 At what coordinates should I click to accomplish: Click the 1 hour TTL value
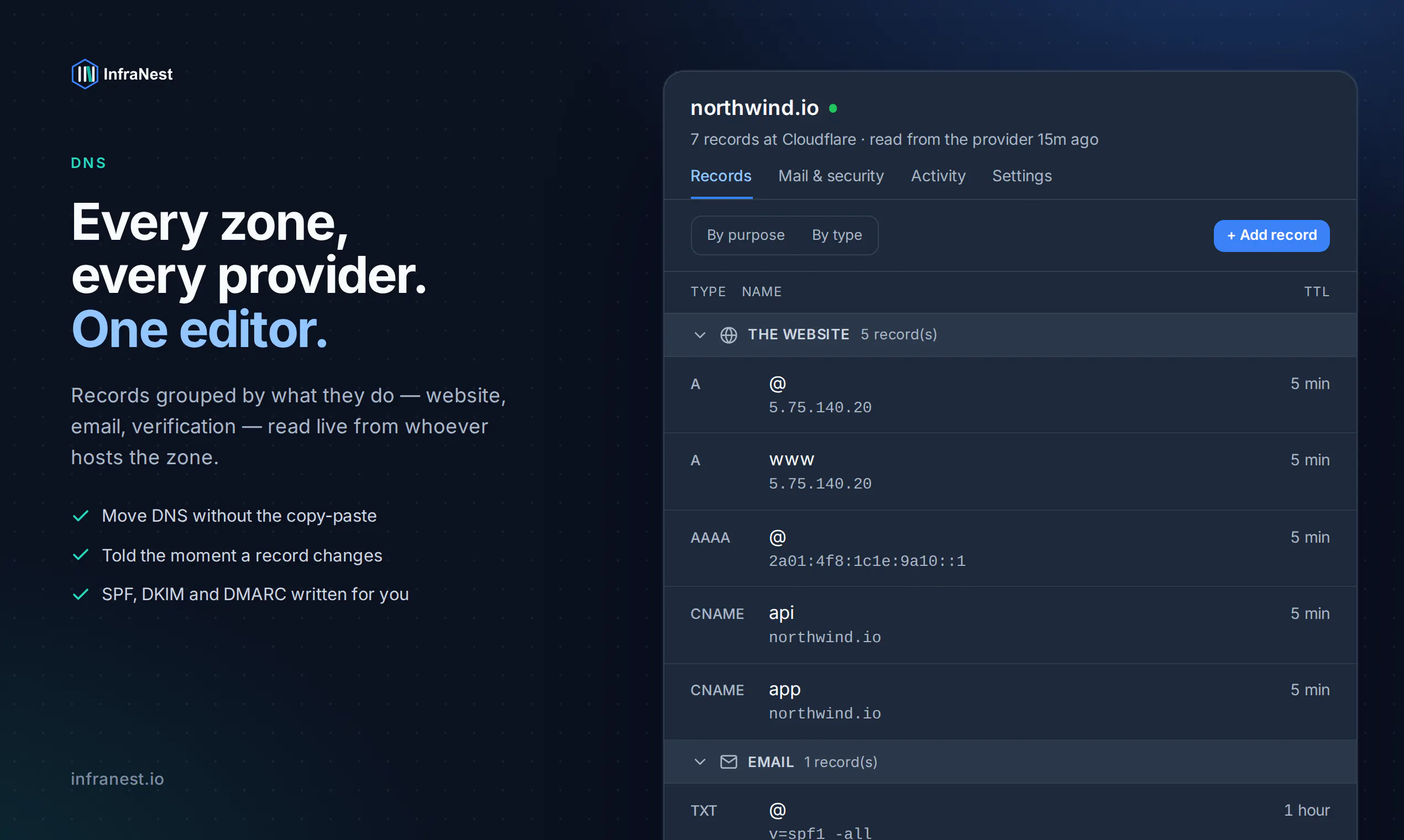pos(1306,810)
